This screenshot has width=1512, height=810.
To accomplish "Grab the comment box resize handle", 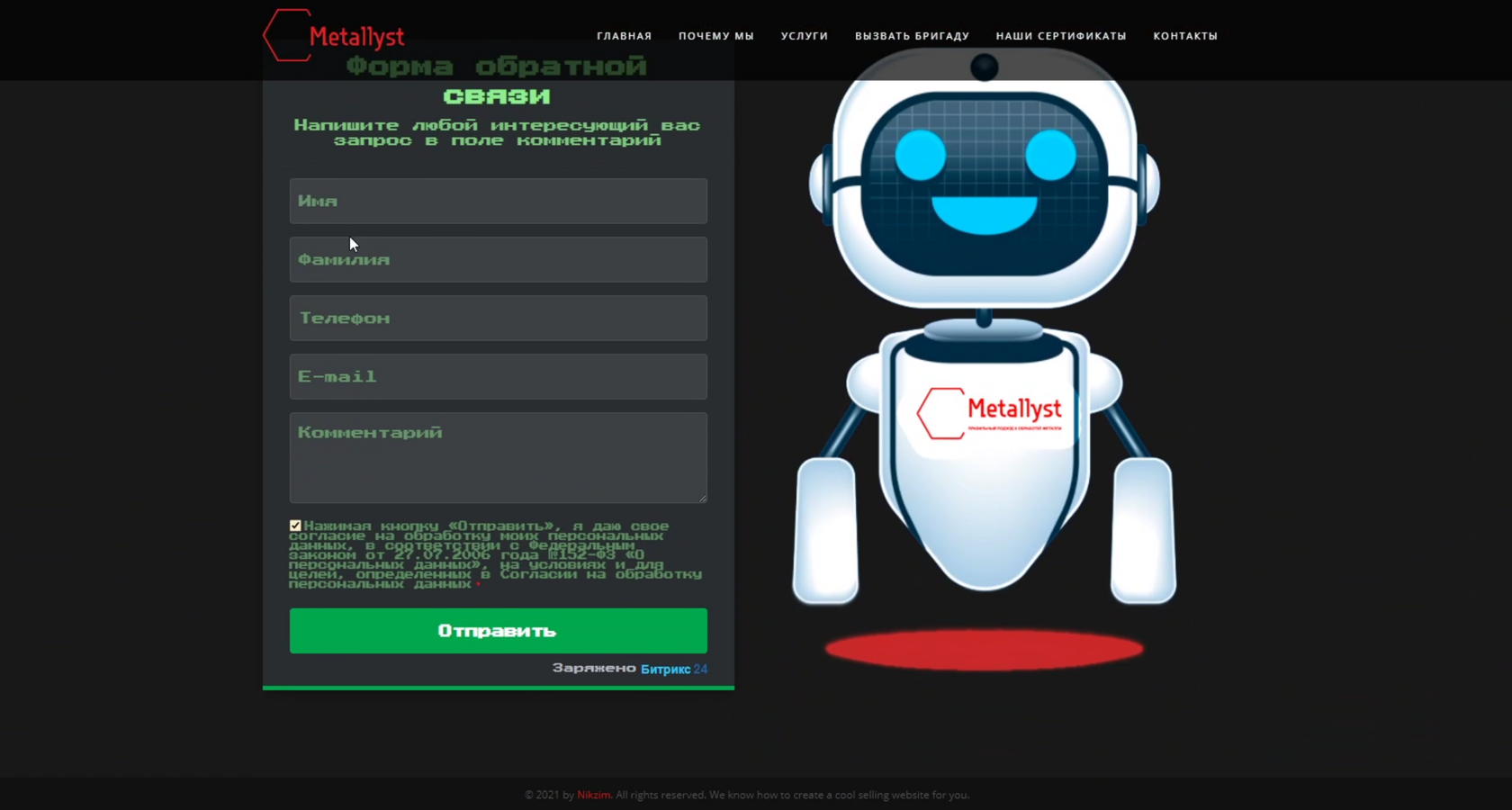I will pyautogui.click(x=702, y=498).
